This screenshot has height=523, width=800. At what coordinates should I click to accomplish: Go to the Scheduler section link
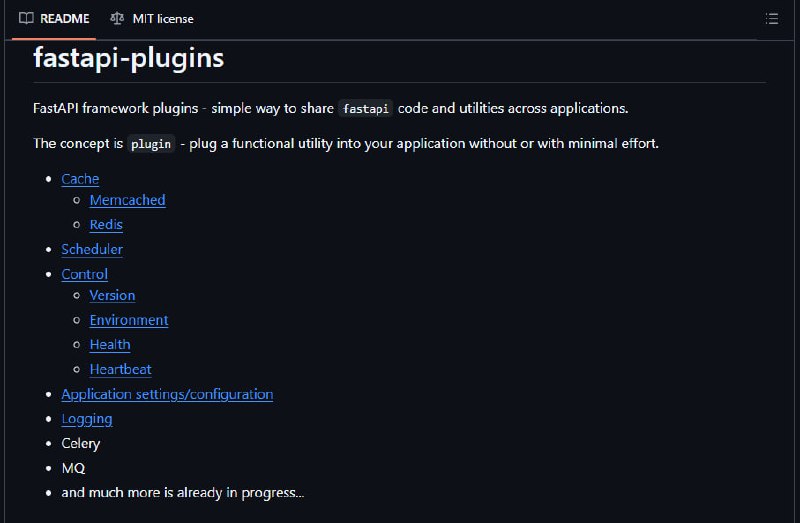92,249
